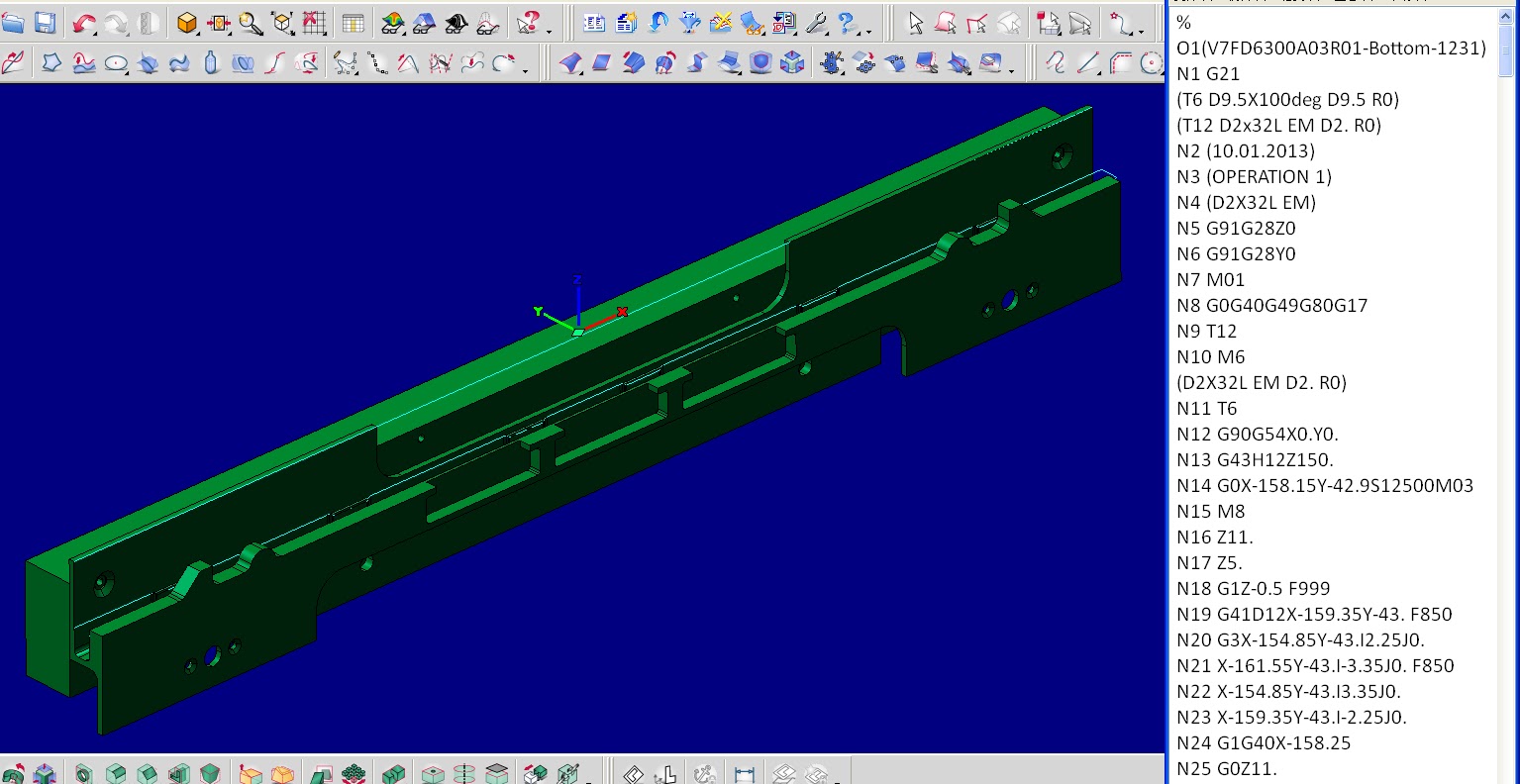This screenshot has height=784, width=1520.
Task: Expand overflow arrow after curved-arrow curve tool
Action: [525, 69]
